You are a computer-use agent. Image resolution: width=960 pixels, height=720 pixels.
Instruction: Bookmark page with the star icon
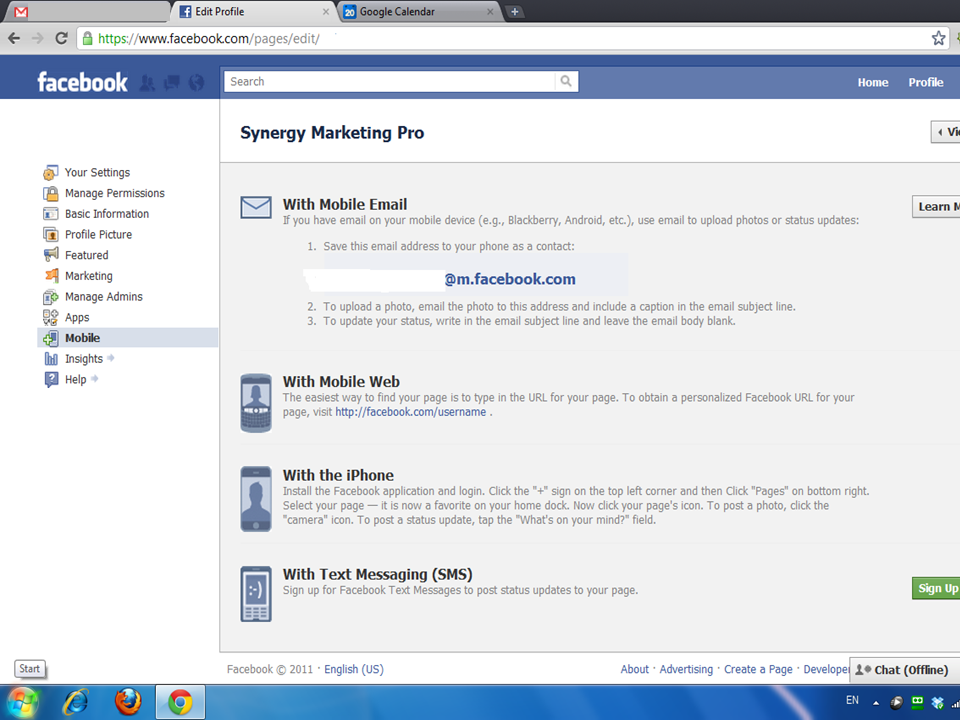click(x=938, y=39)
